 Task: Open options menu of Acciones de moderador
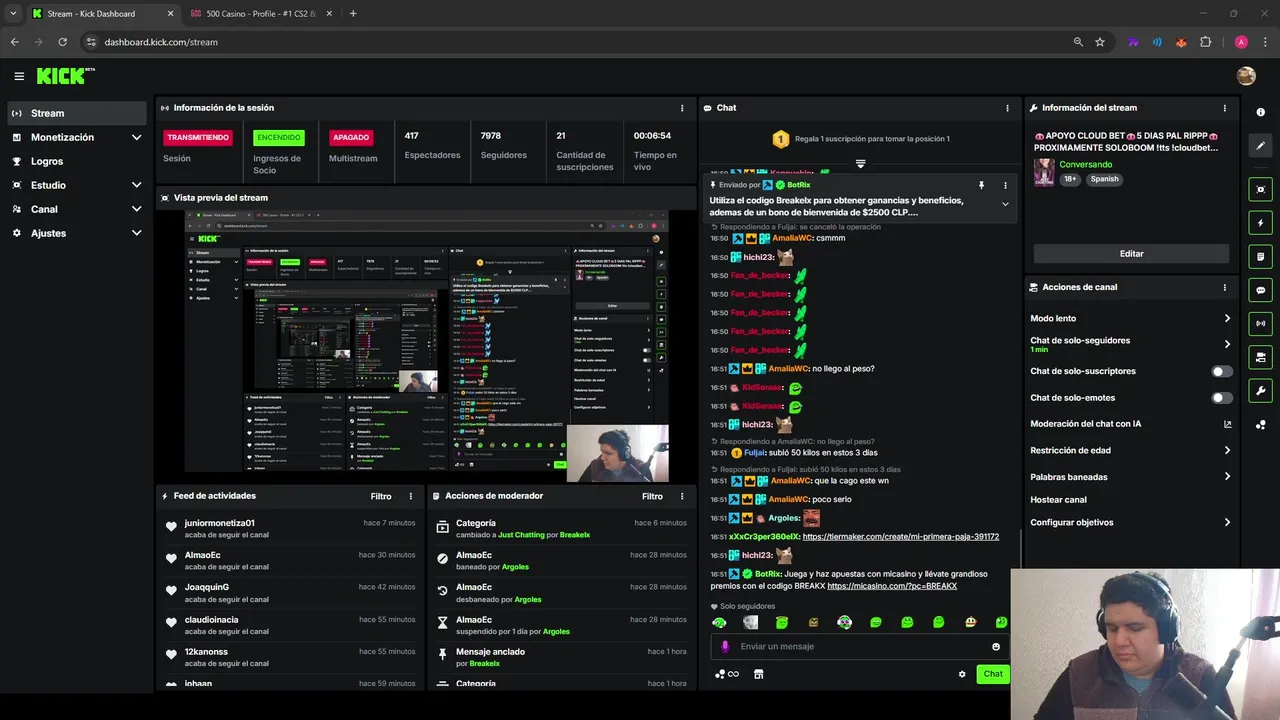(x=682, y=496)
